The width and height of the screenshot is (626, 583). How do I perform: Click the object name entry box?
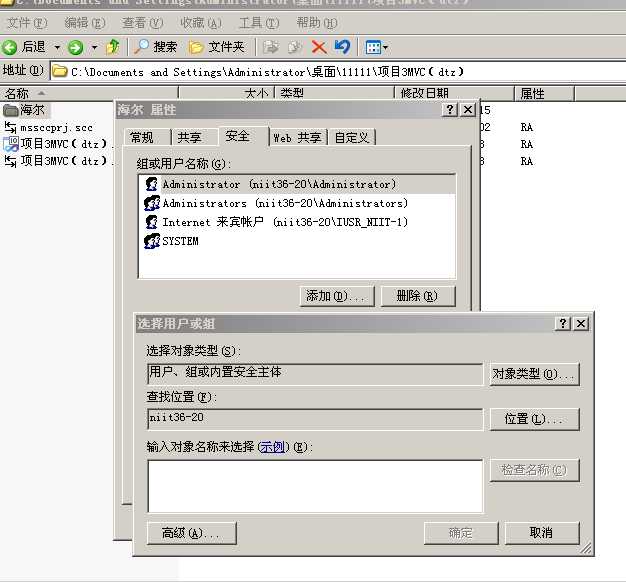[x=315, y=486]
